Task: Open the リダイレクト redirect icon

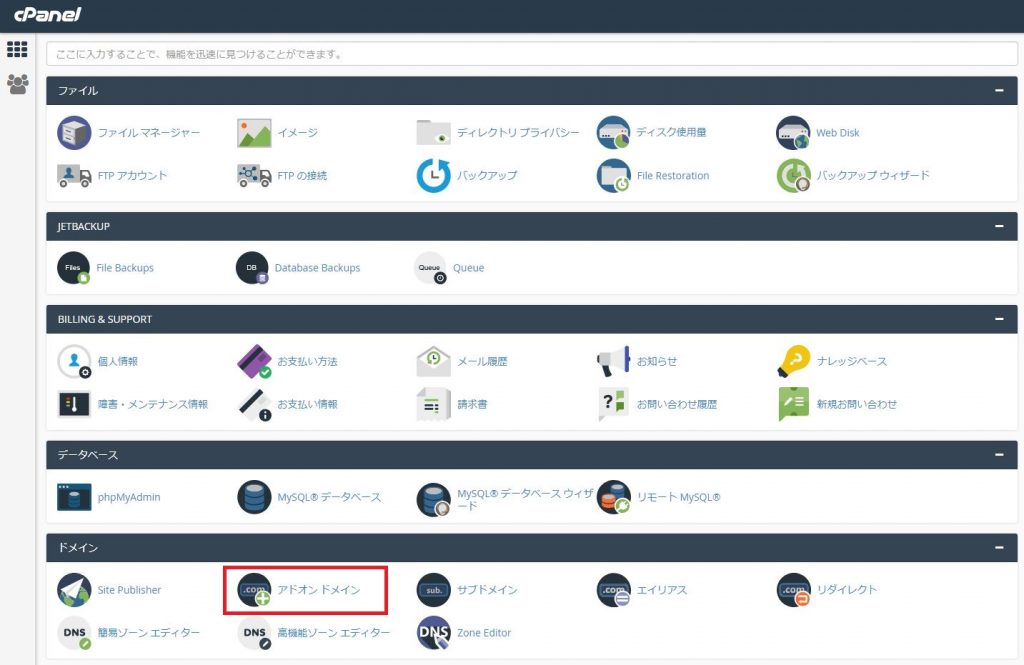Action: tap(793, 590)
